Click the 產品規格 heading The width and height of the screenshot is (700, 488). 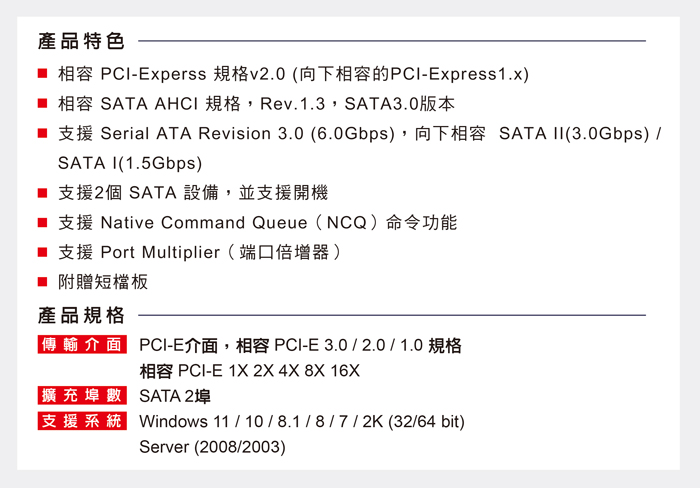pyautogui.click(x=81, y=316)
